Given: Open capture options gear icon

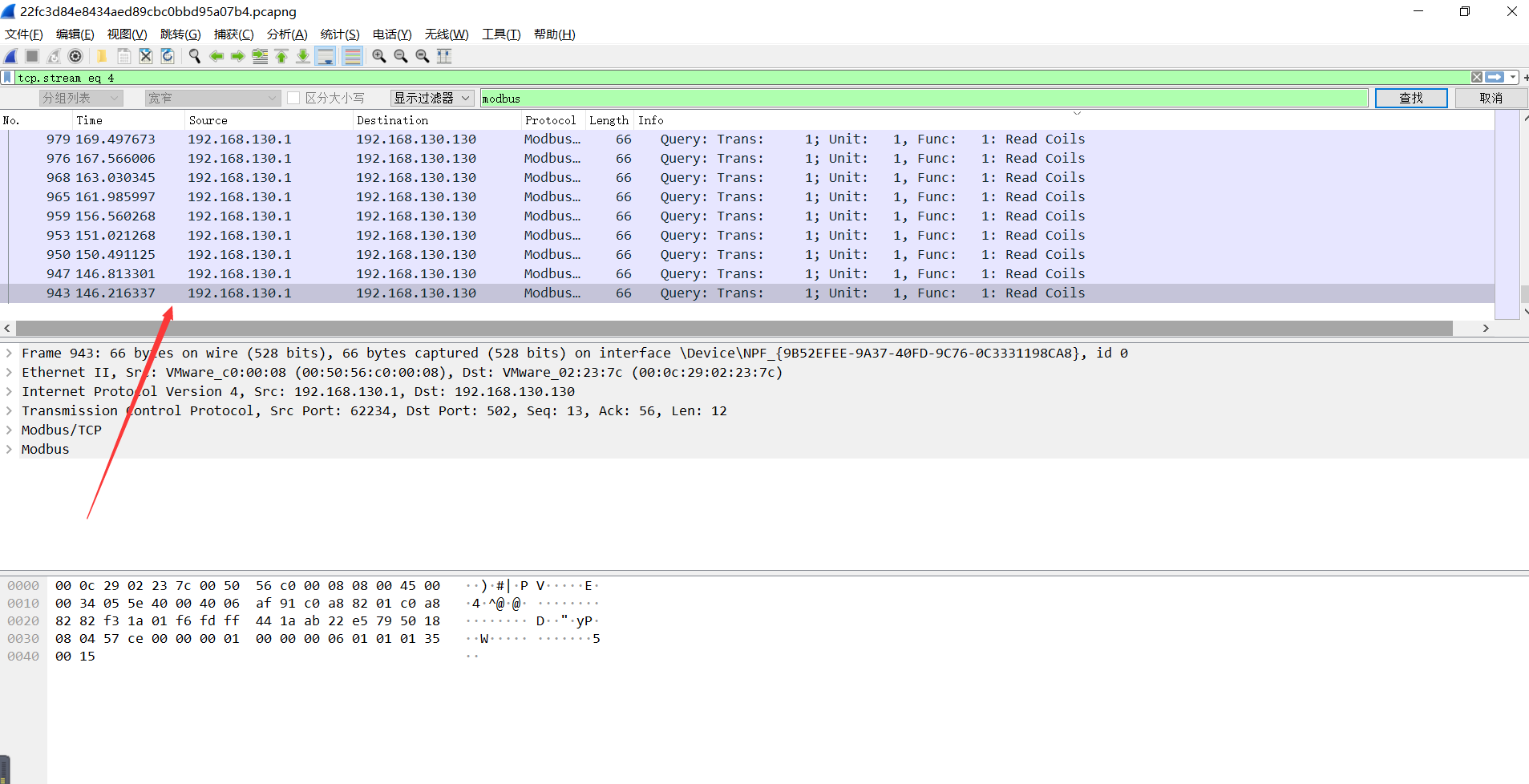Looking at the screenshot, I should point(75,56).
